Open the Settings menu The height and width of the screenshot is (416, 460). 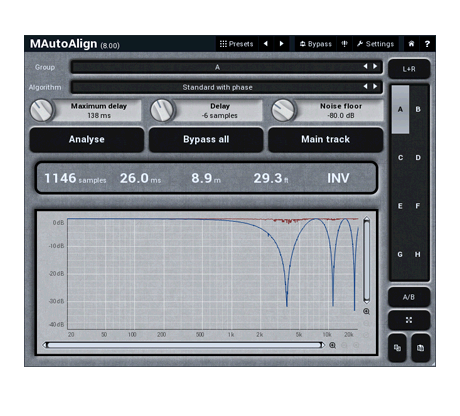tap(375, 44)
